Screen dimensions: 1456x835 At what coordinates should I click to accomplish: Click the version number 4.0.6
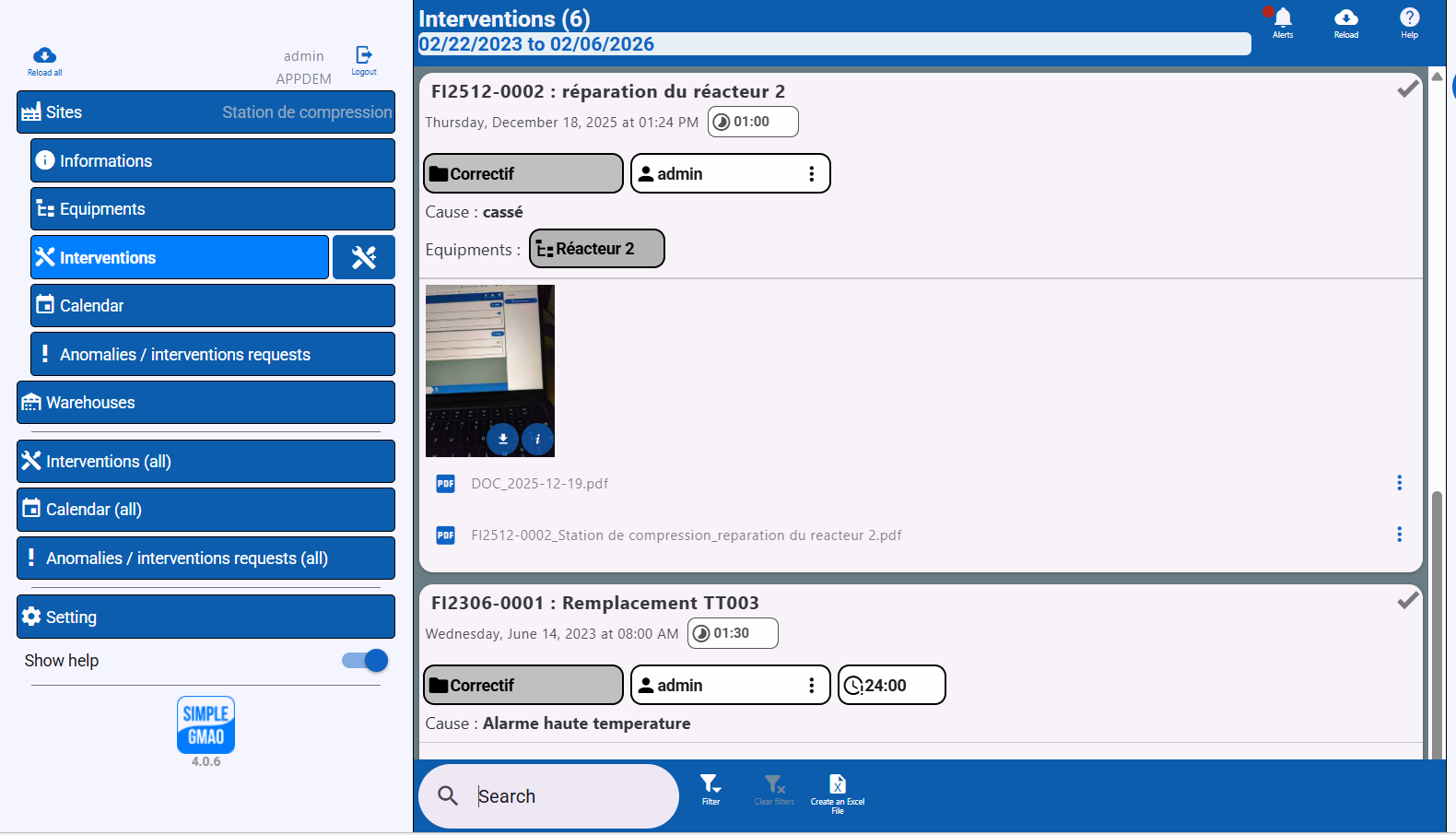tap(206, 762)
